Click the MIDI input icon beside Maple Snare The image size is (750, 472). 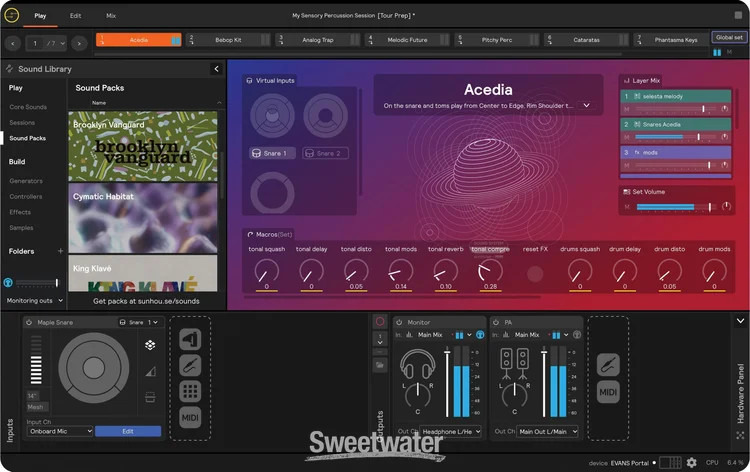(x=190, y=417)
